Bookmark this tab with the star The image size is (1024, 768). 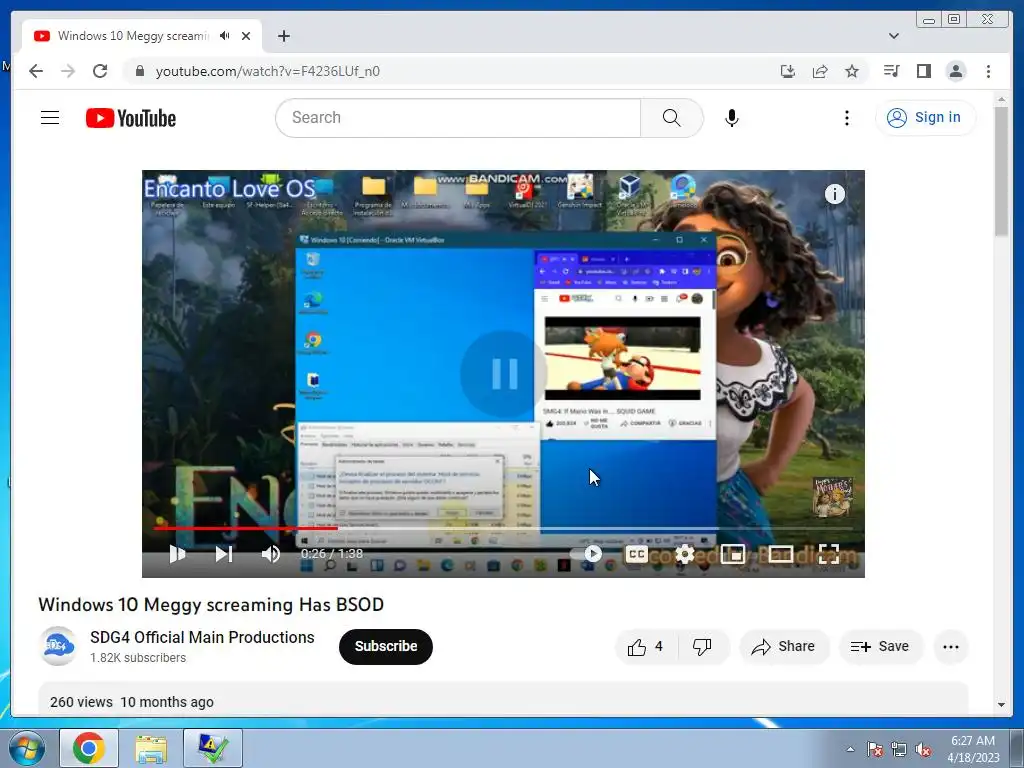click(852, 71)
